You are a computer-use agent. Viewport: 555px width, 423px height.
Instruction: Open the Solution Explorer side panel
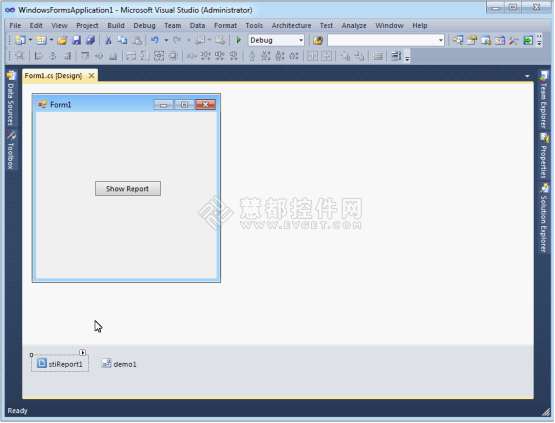543,218
